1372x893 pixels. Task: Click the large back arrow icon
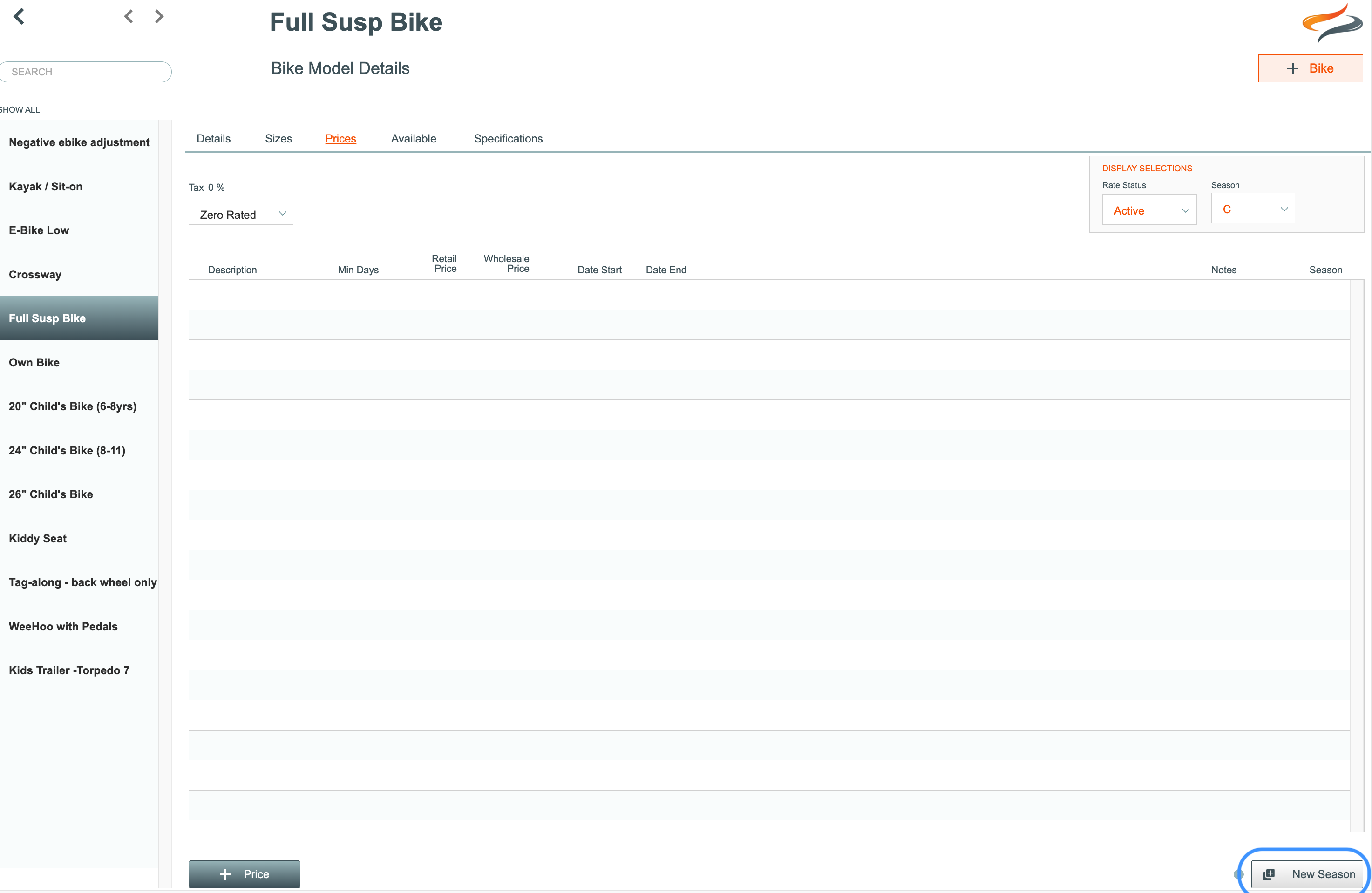point(19,16)
